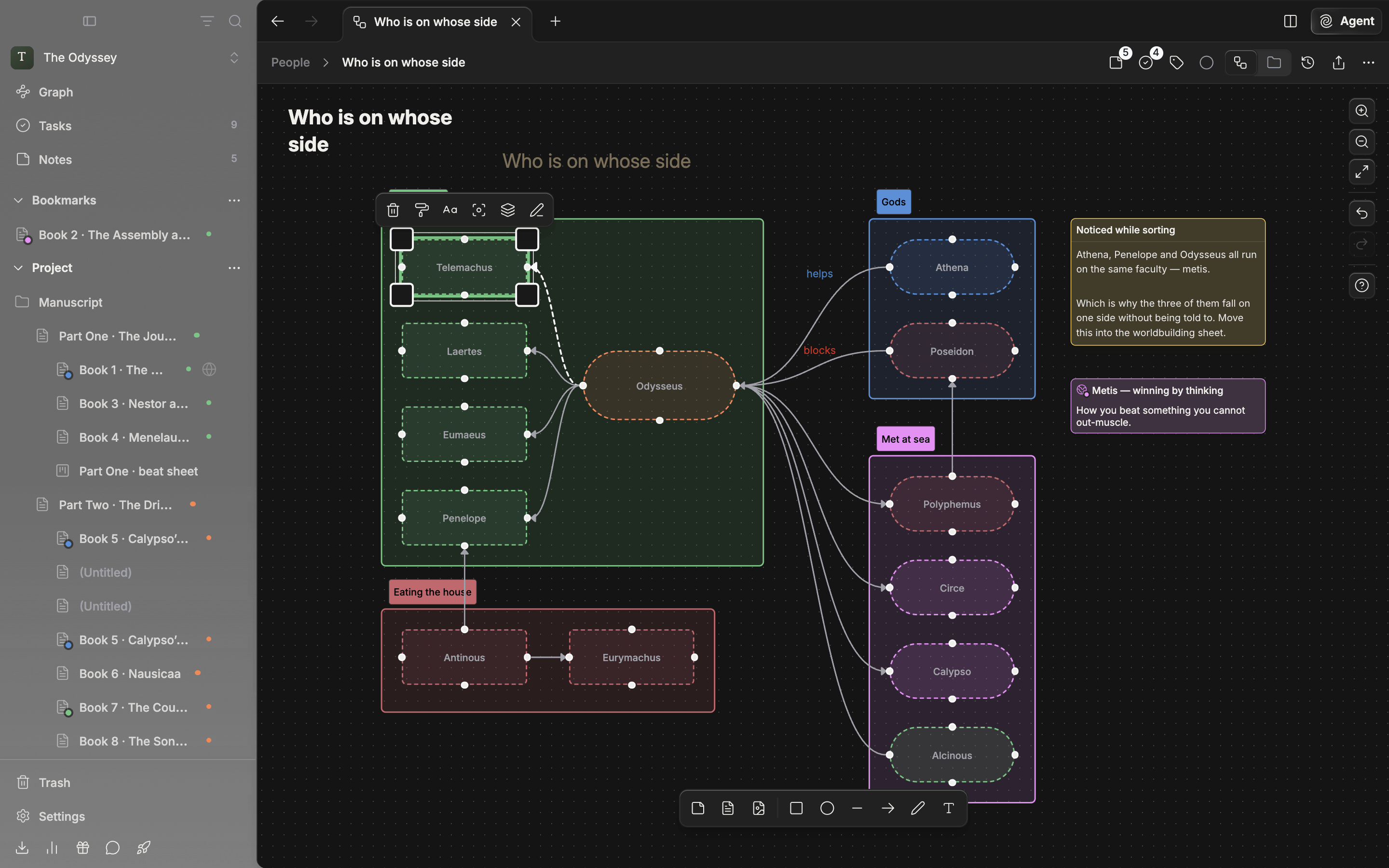Expand the canvas to fullscreen

[1362, 172]
